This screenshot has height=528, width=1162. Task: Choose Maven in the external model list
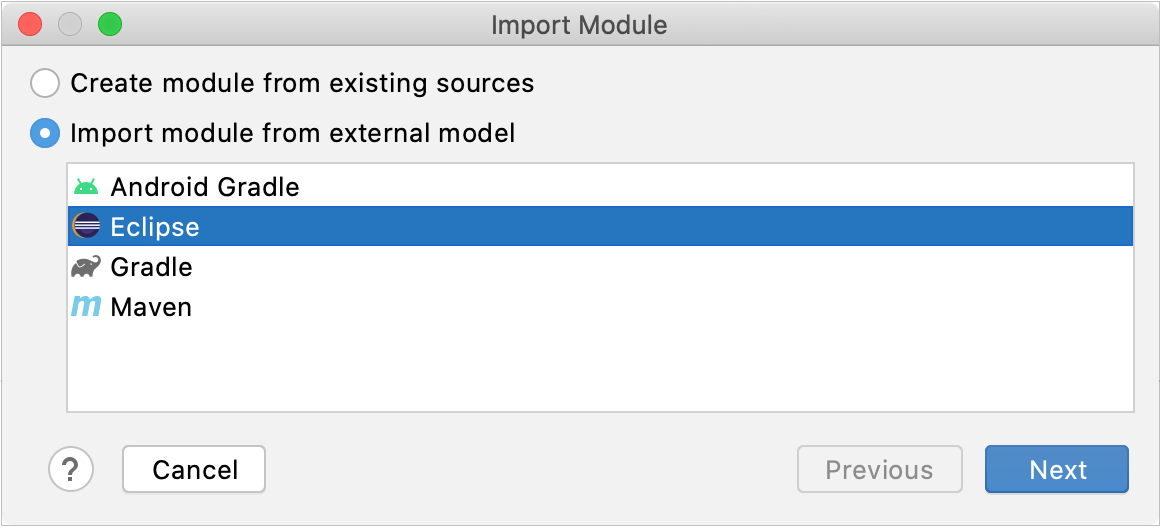600,306
